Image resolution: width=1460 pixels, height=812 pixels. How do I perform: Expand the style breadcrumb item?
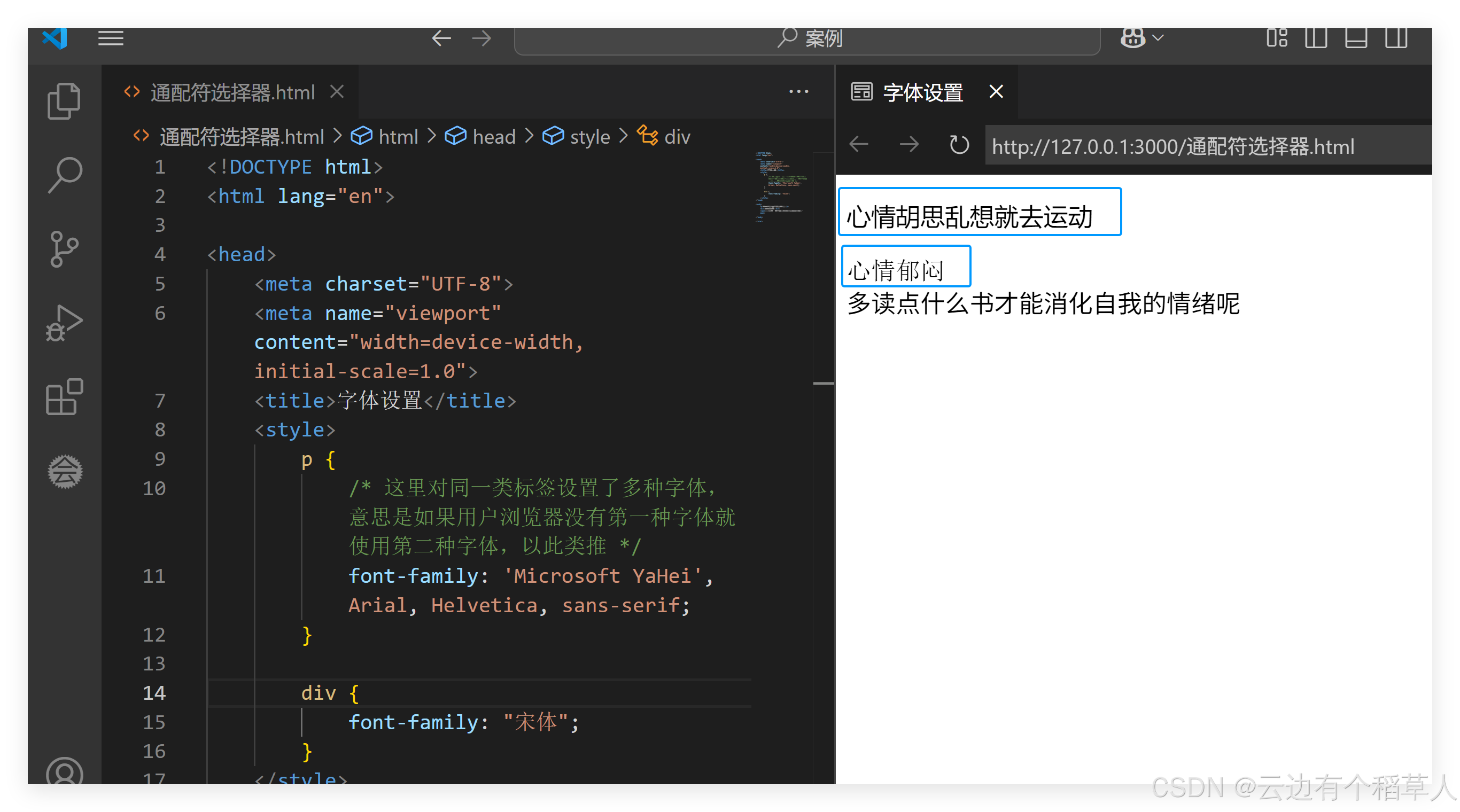(x=589, y=137)
